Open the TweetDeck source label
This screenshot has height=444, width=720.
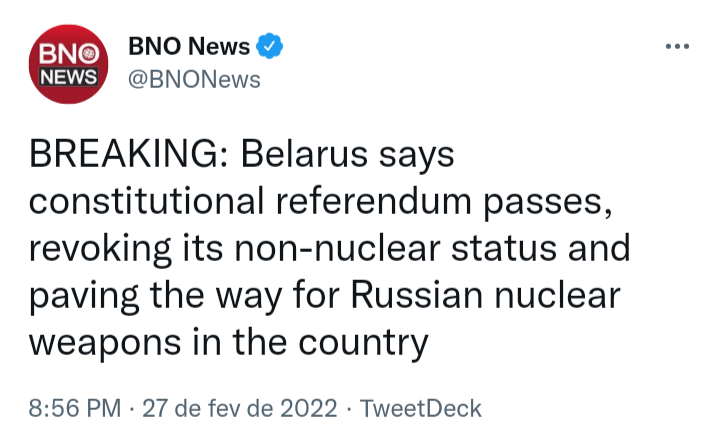[420, 408]
